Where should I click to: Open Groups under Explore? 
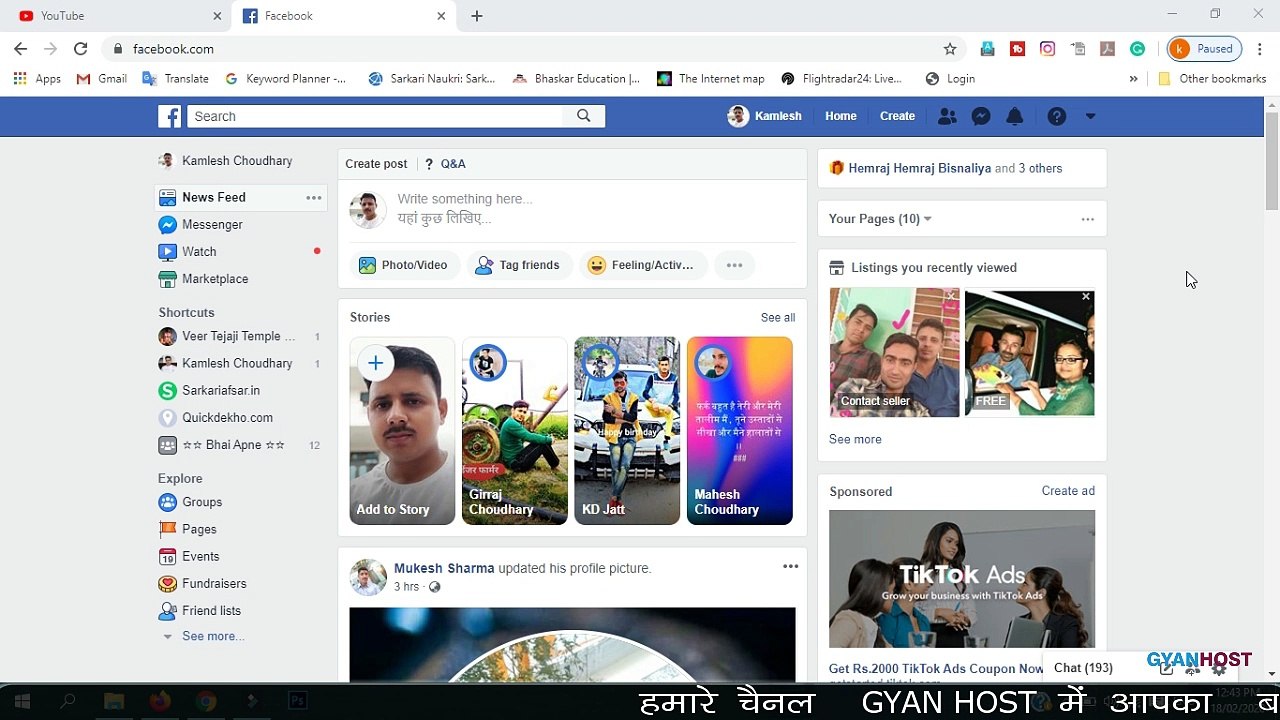202,502
